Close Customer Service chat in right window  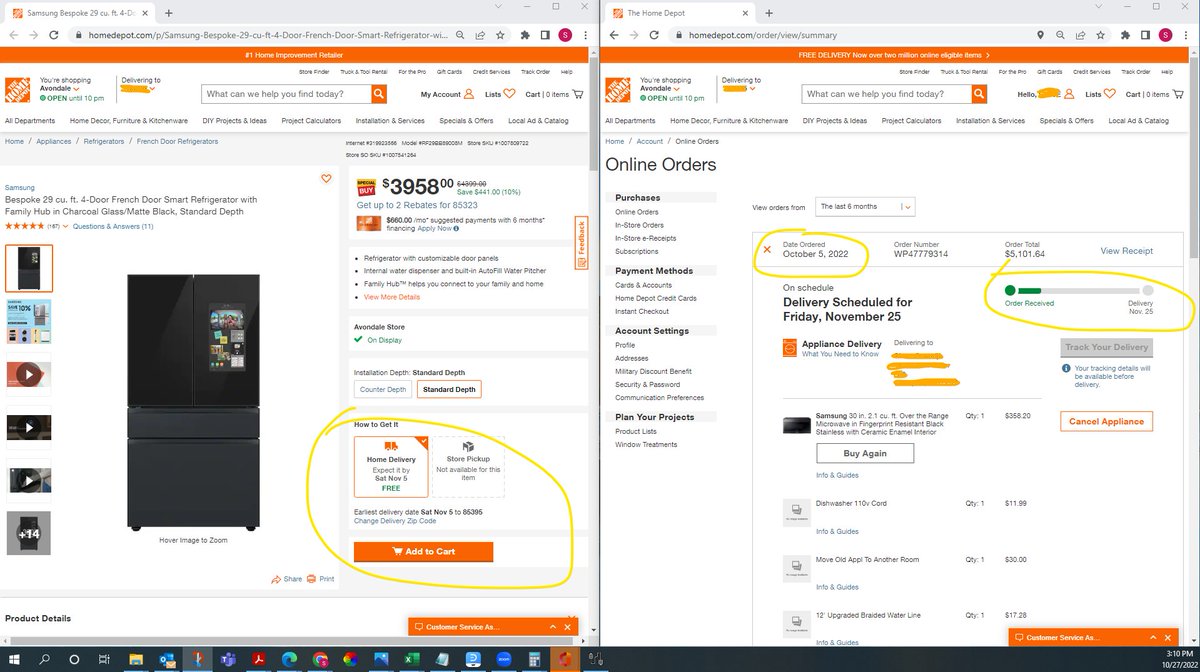1170,637
